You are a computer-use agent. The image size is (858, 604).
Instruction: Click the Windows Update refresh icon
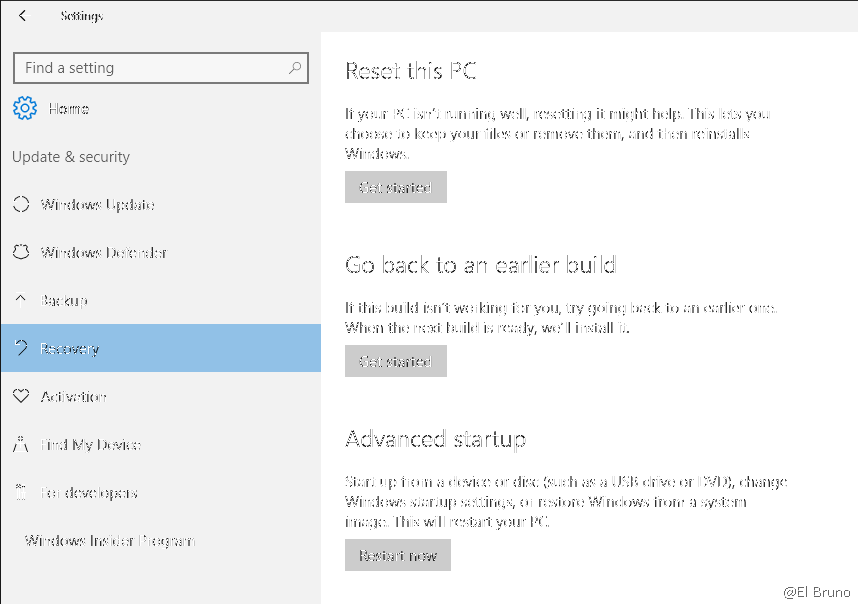(20, 205)
